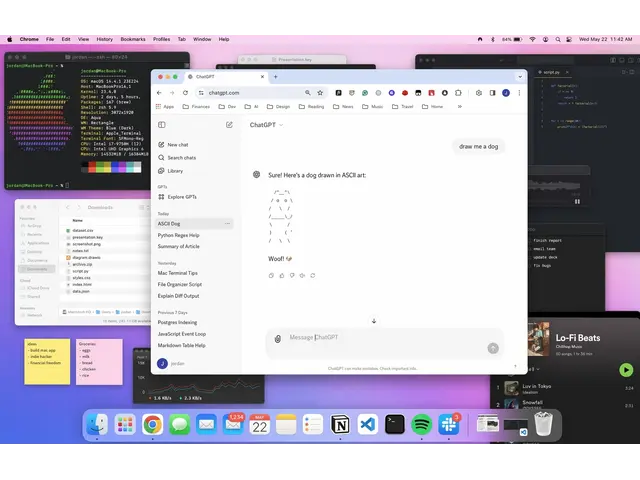The width and height of the screenshot is (640, 480).
Task: Click Explore GPTs in the sidebar
Action: pyautogui.click(x=182, y=196)
